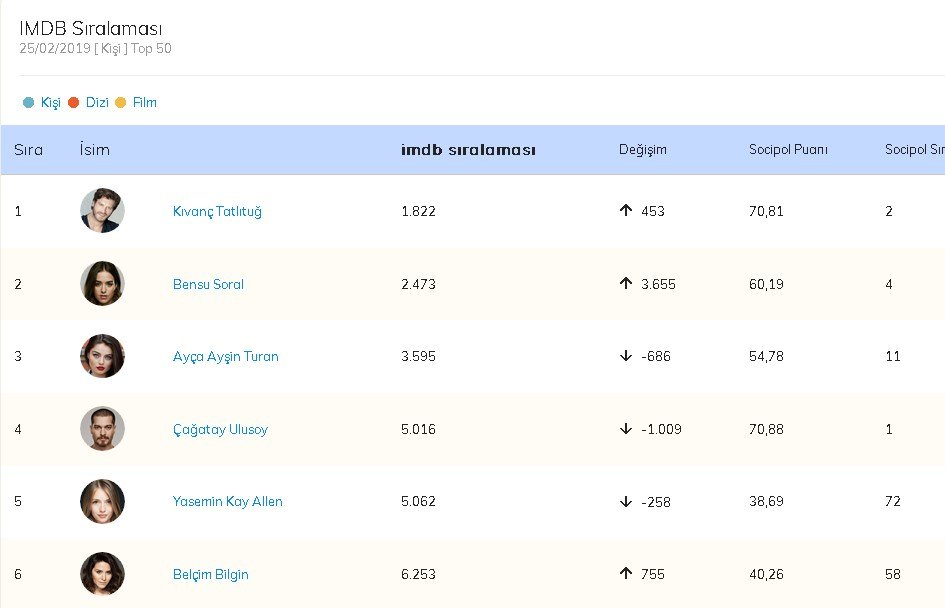Open the Çağatay Ulusoy name link
945x608 pixels.
click(220, 429)
